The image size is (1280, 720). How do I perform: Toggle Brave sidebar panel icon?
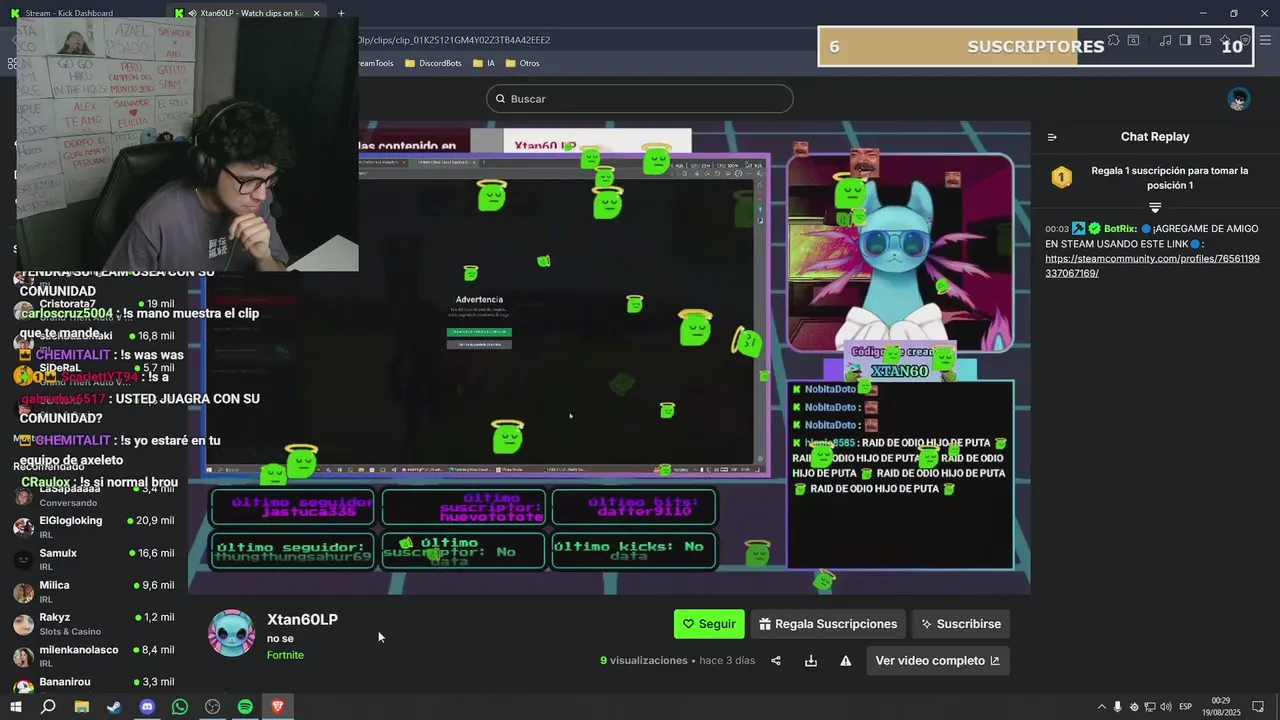(x=1185, y=41)
